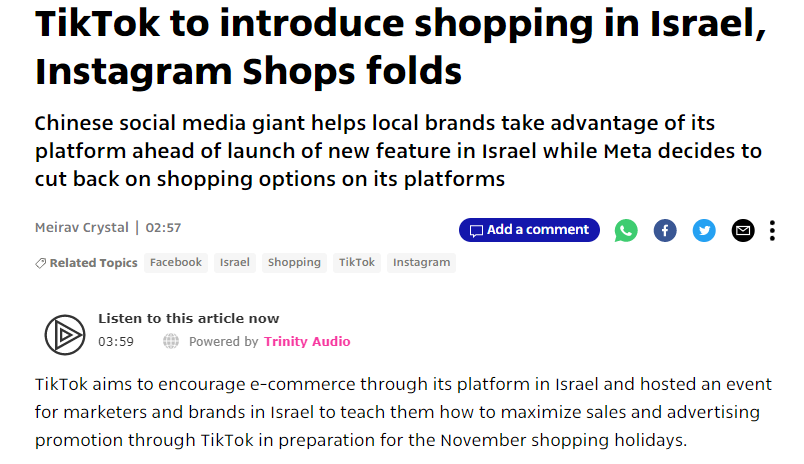The width and height of the screenshot is (804, 464).
Task: Play the article audio
Action: (x=64, y=334)
